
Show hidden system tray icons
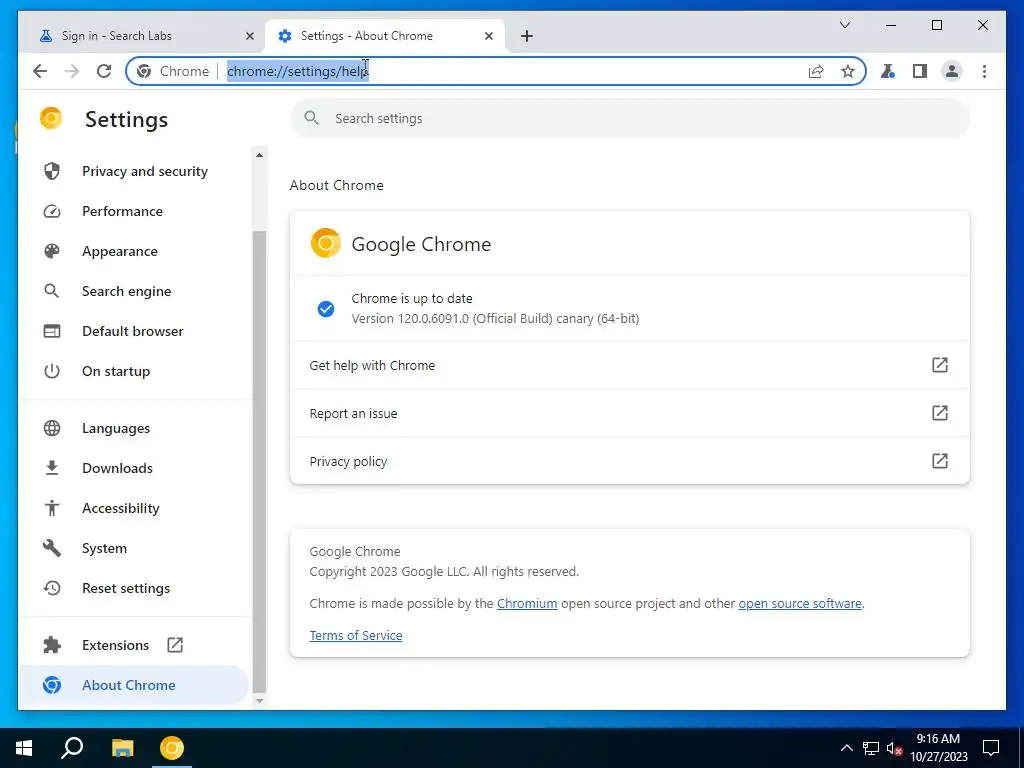tap(846, 748)
